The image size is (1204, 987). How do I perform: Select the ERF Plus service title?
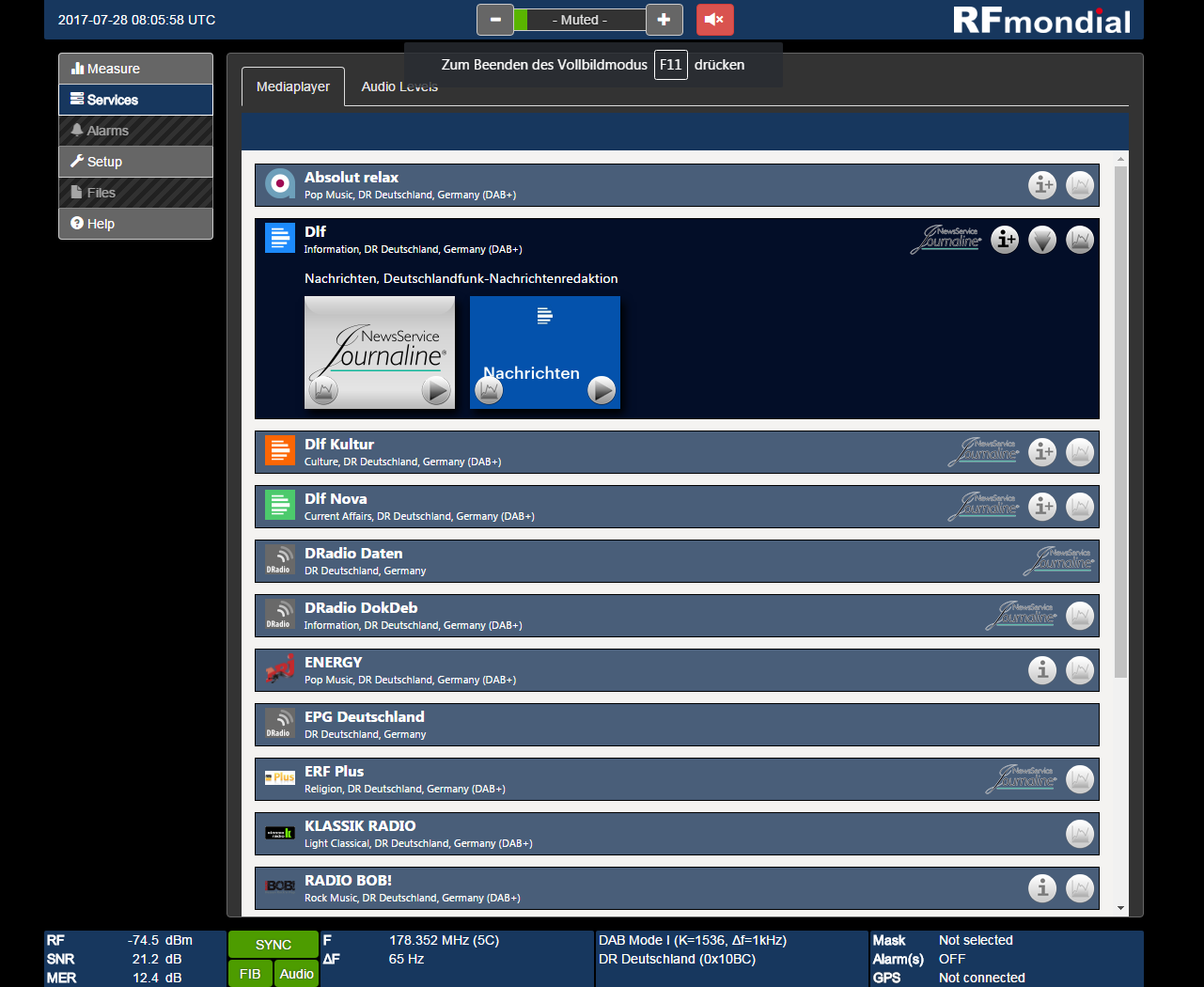(334, 771)
